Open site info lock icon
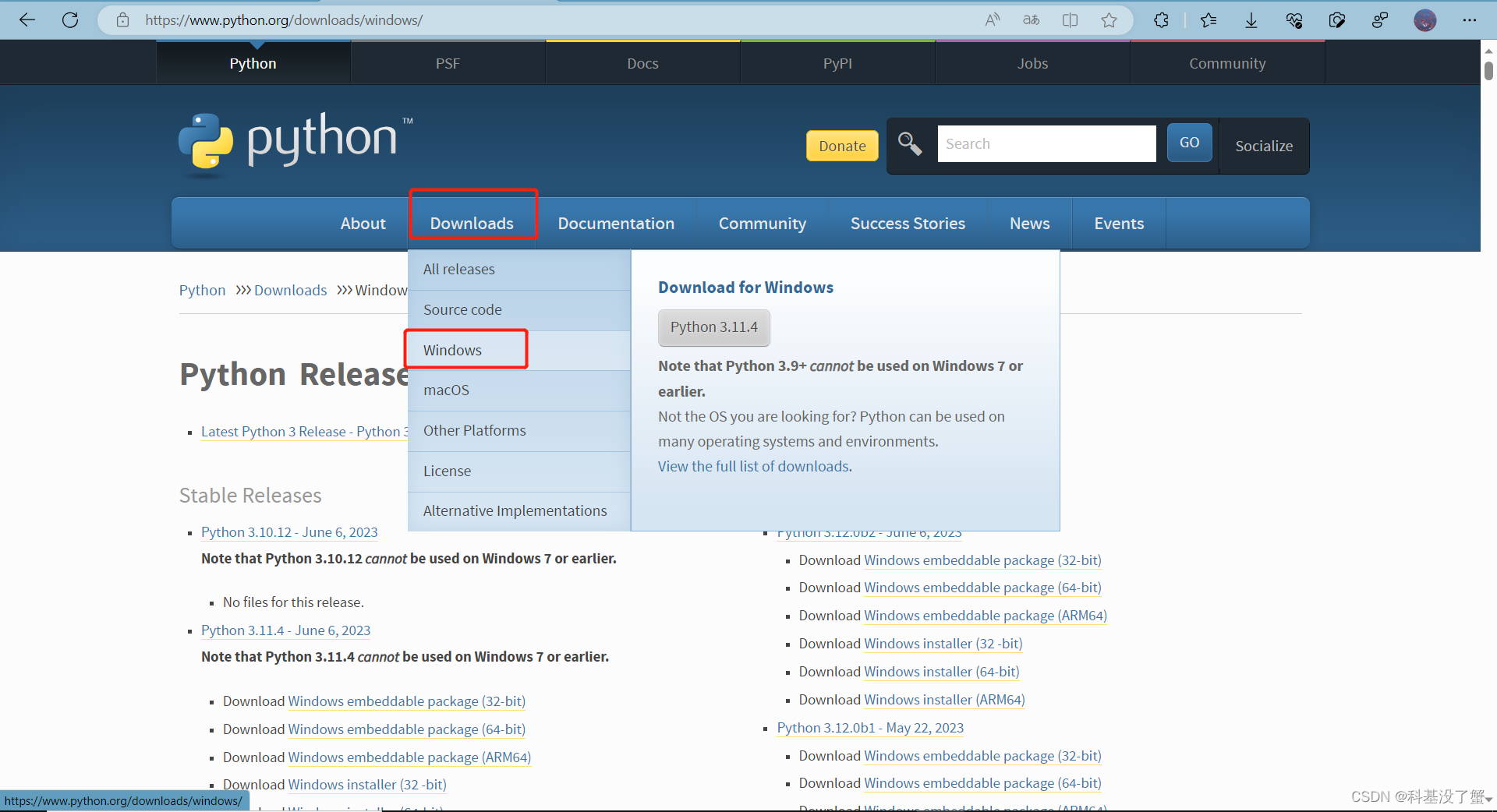1497x812 pixels. coord(122,20)
